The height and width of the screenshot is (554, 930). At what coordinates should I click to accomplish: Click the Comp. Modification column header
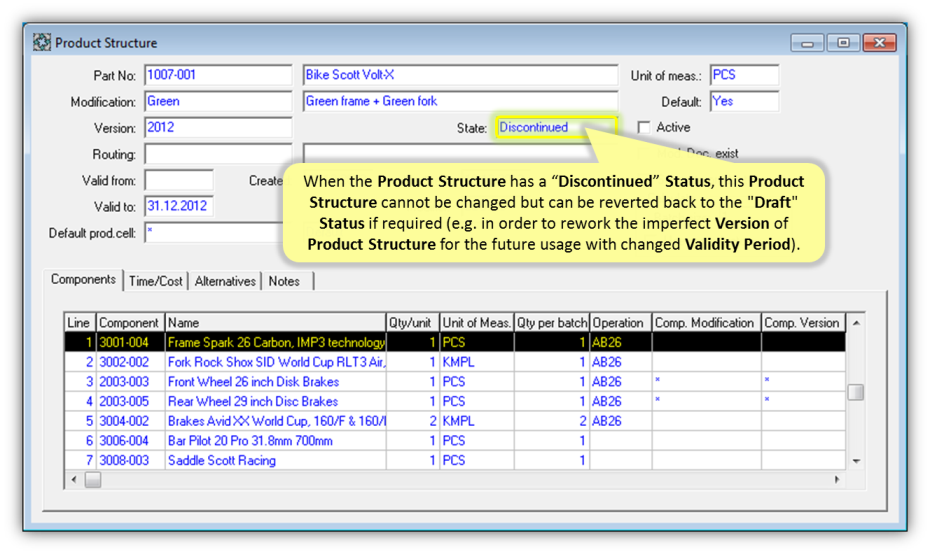pyautogui.click(x=706, y=323)
